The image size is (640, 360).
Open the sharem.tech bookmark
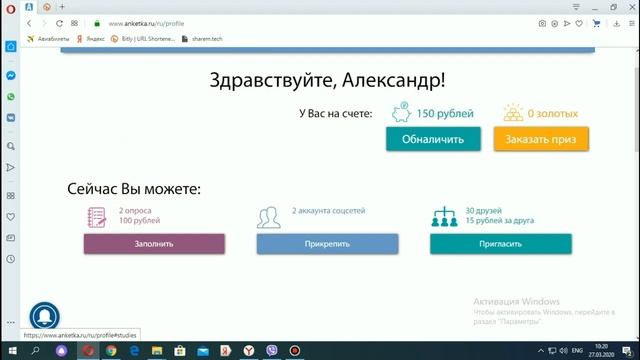202,39
